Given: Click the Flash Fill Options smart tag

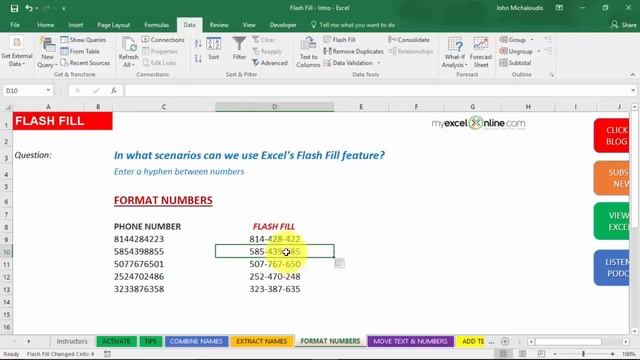Looking at the screenshot, I should [x=339, y=264].
